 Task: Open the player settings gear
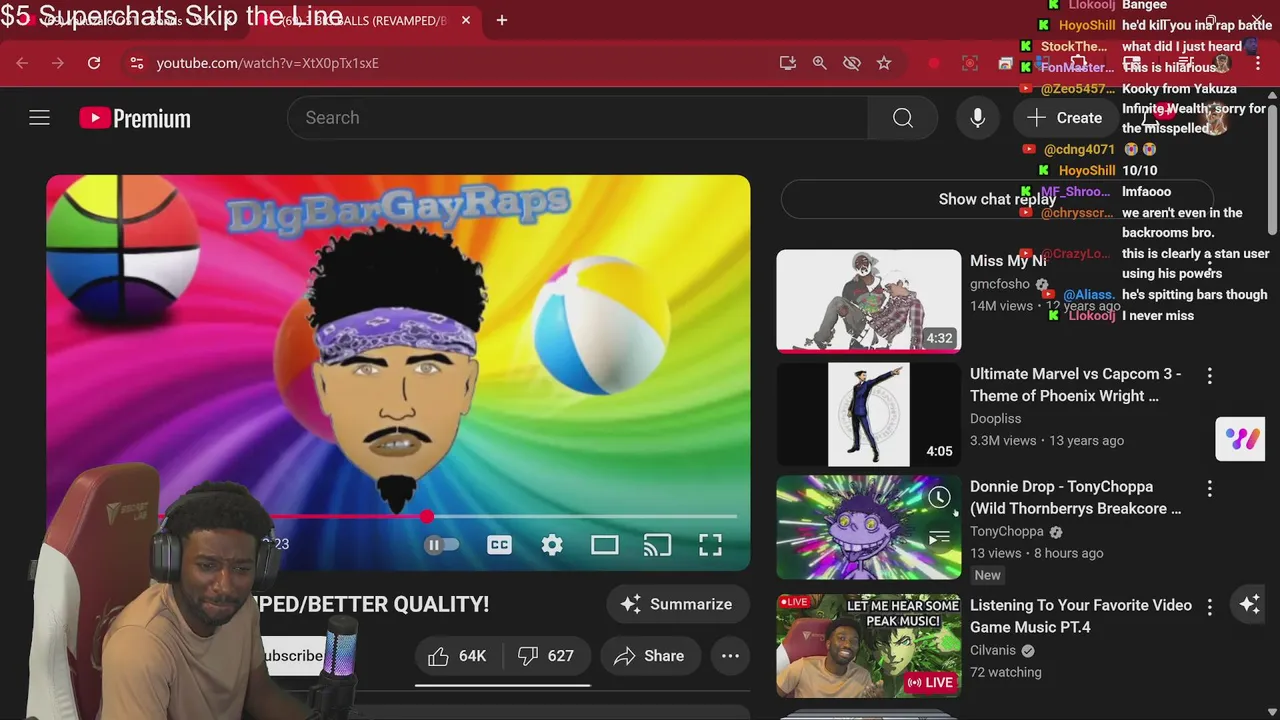pos(552,545)
